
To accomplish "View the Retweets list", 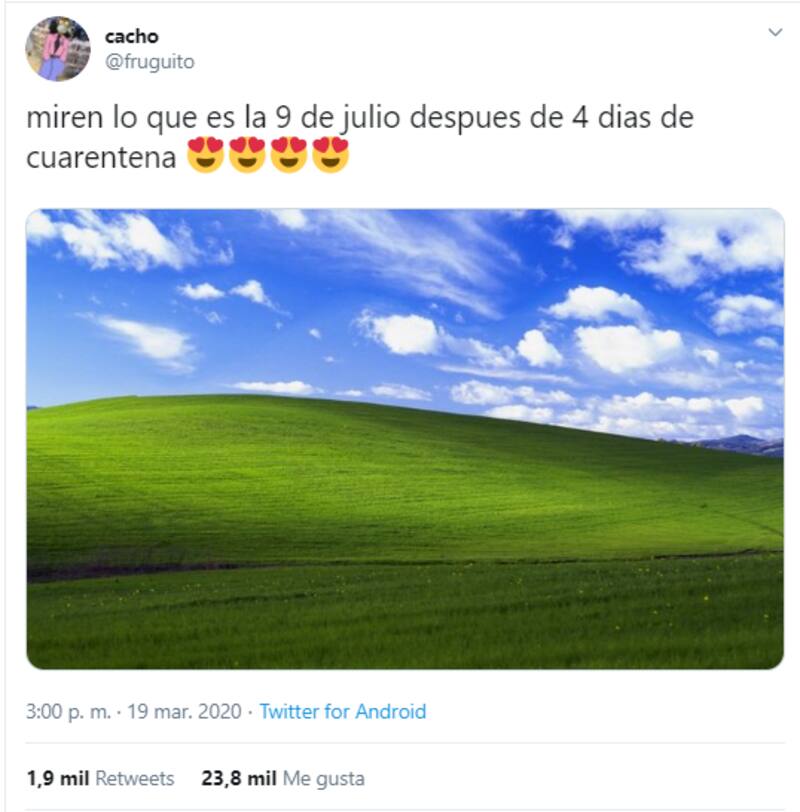I will 135,778.
